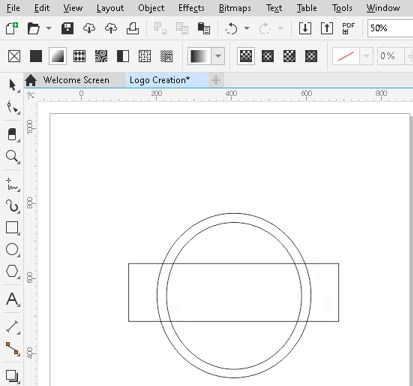Open the Object menu

click(x=151, y=8)
